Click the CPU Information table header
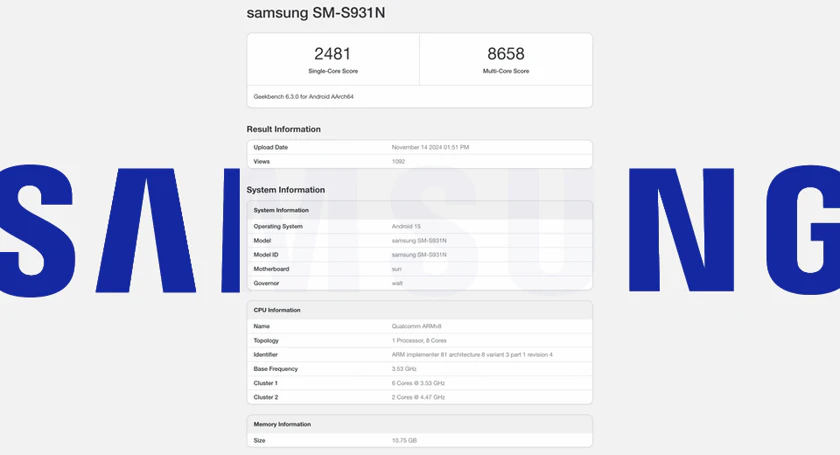The image size is (840, 455). click(277, 310)
